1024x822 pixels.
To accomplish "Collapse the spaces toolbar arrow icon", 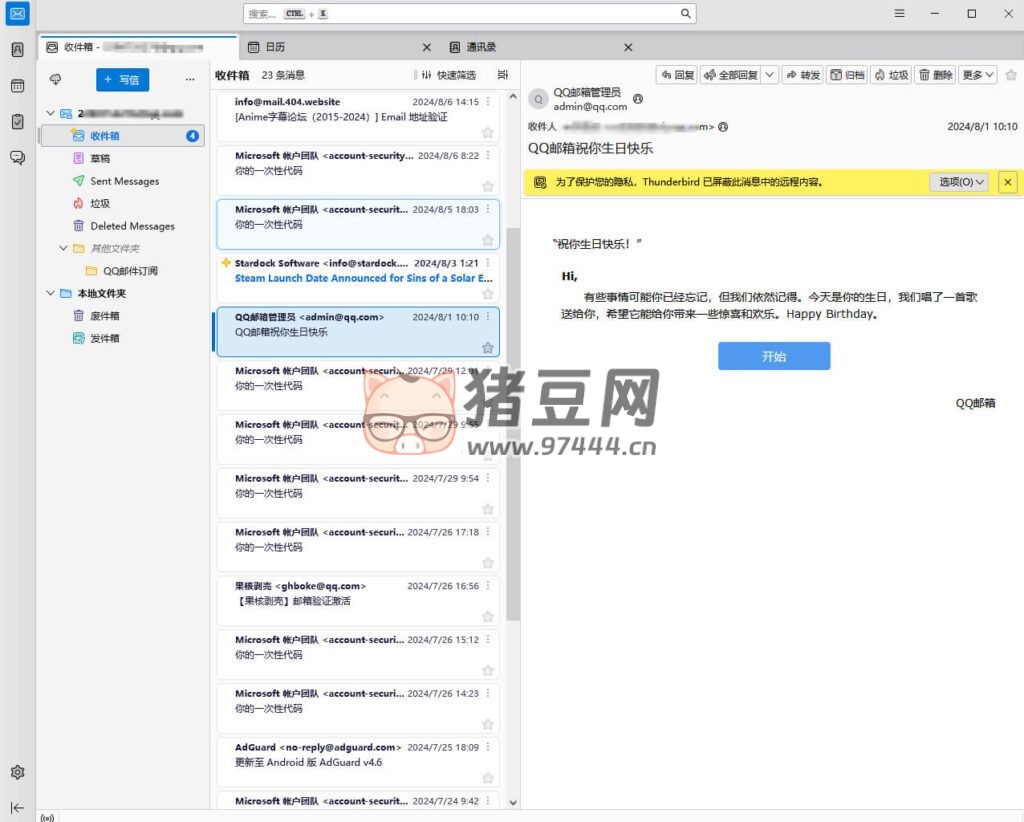I will 17,807.
